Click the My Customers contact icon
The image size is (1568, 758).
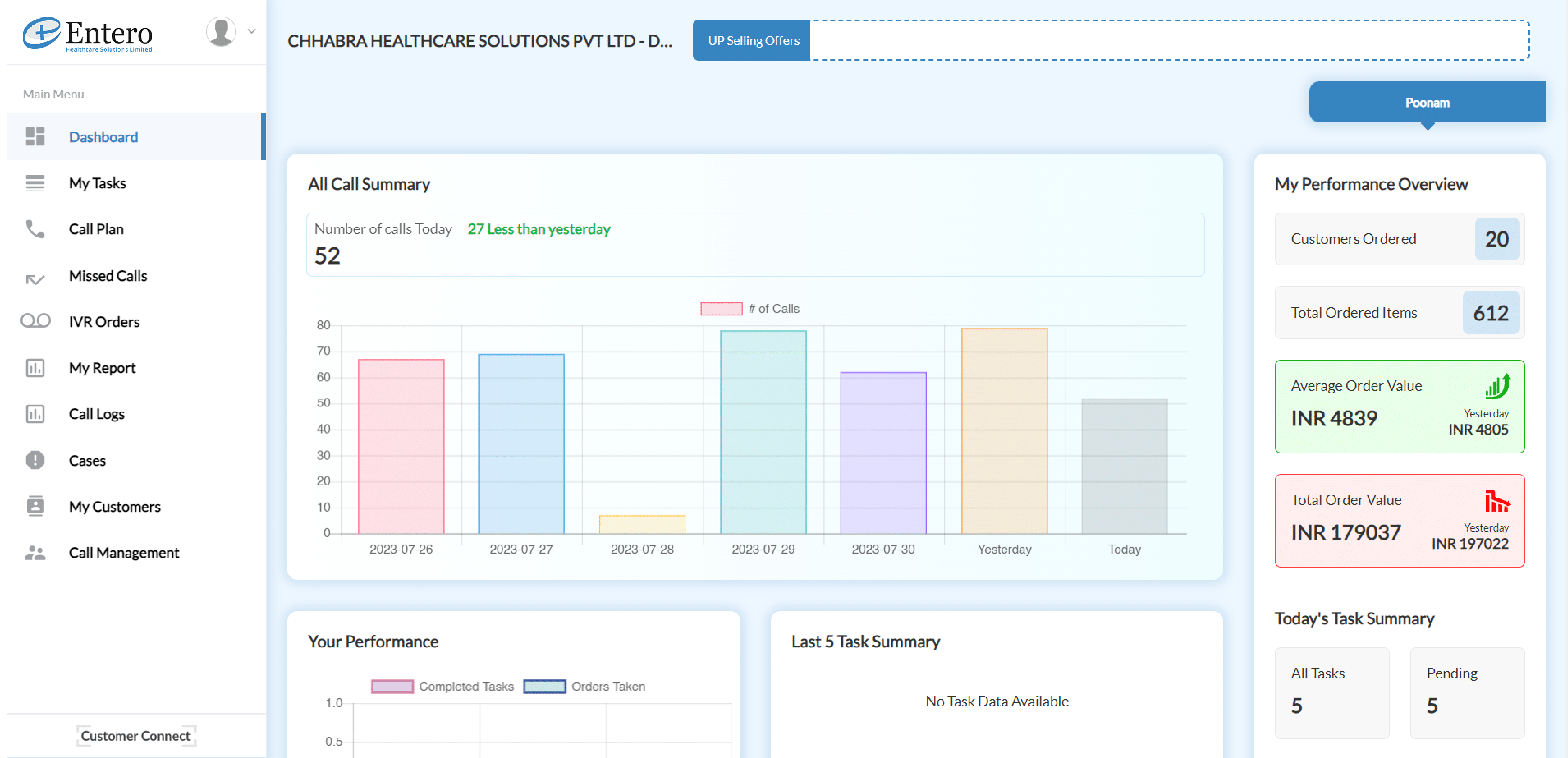click(x=35, y=506)
